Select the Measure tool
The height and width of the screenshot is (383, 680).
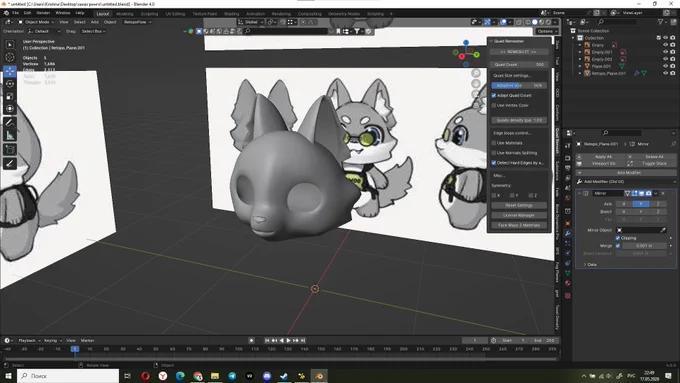click(x=10, y=135)
